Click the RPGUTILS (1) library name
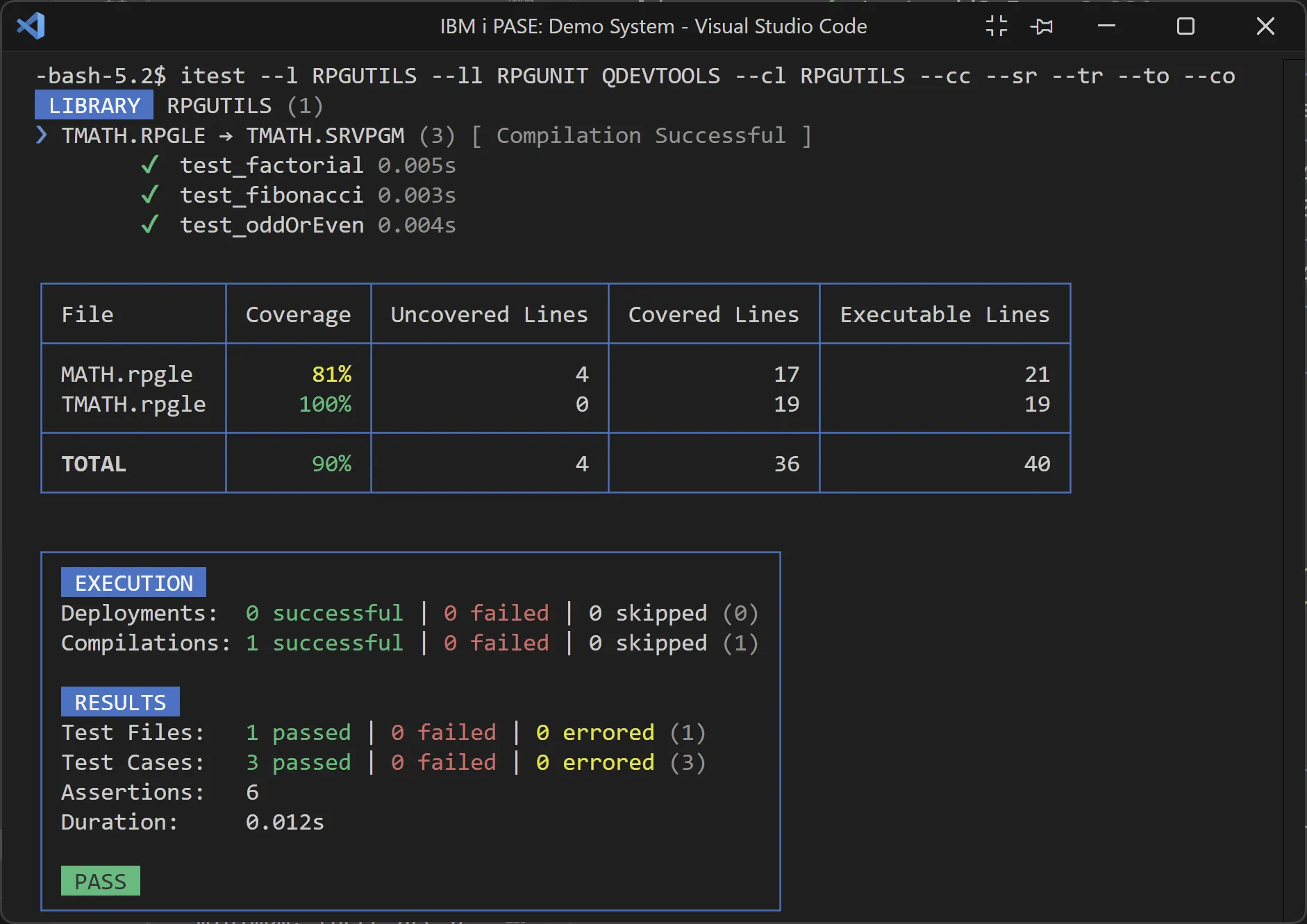 coord(245,106)
